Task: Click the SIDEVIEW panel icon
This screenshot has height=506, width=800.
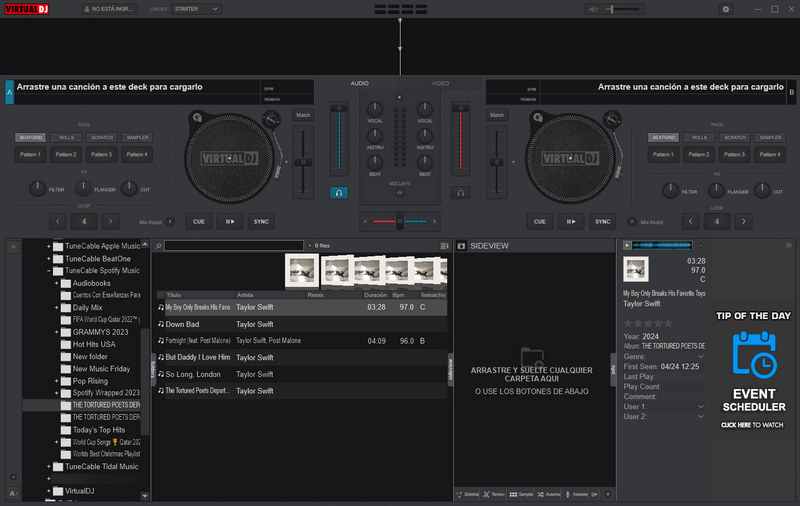Action: (461, 246)
